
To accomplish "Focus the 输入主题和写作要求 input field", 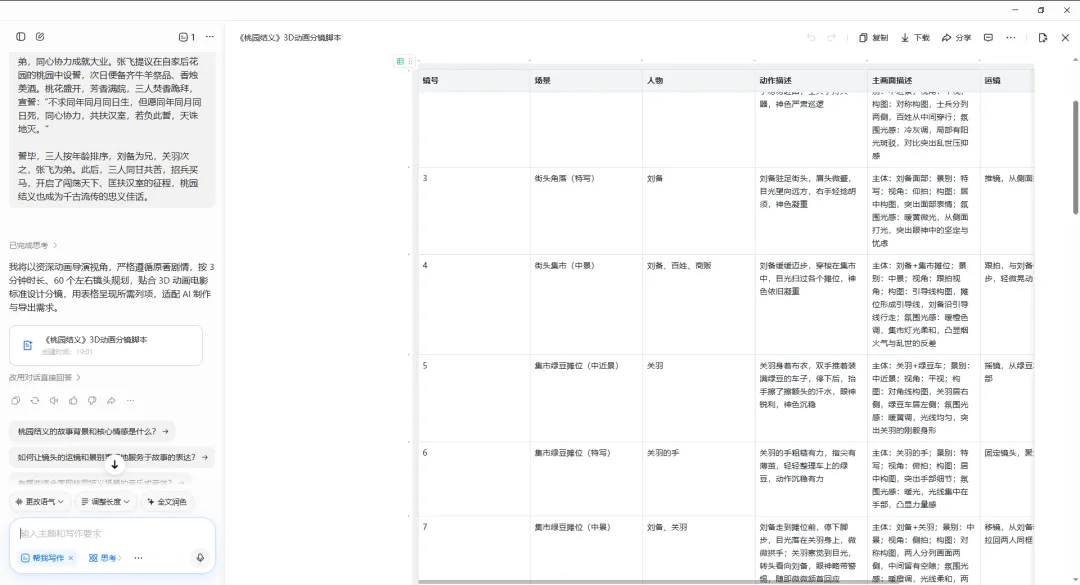I will (112, 533).
